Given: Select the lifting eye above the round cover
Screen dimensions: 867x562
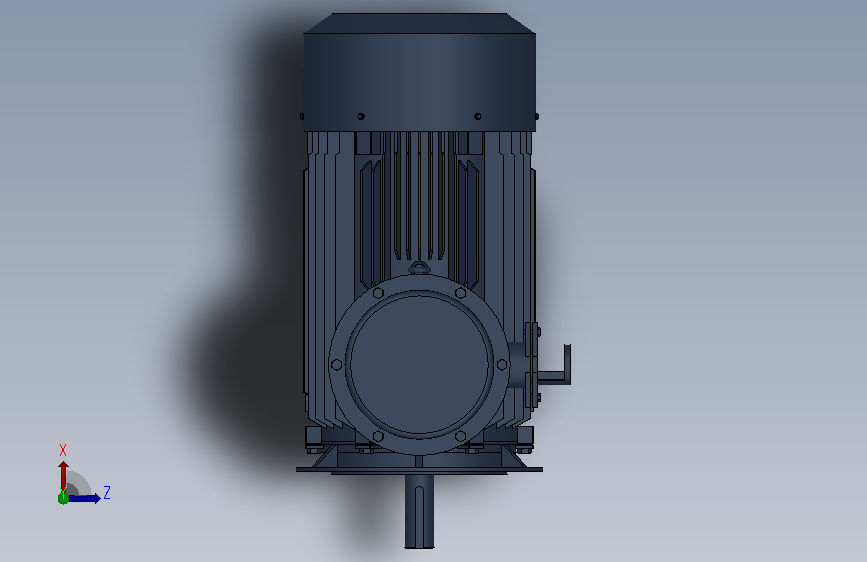Looking at the screenshot, I should tap(419, 268).
